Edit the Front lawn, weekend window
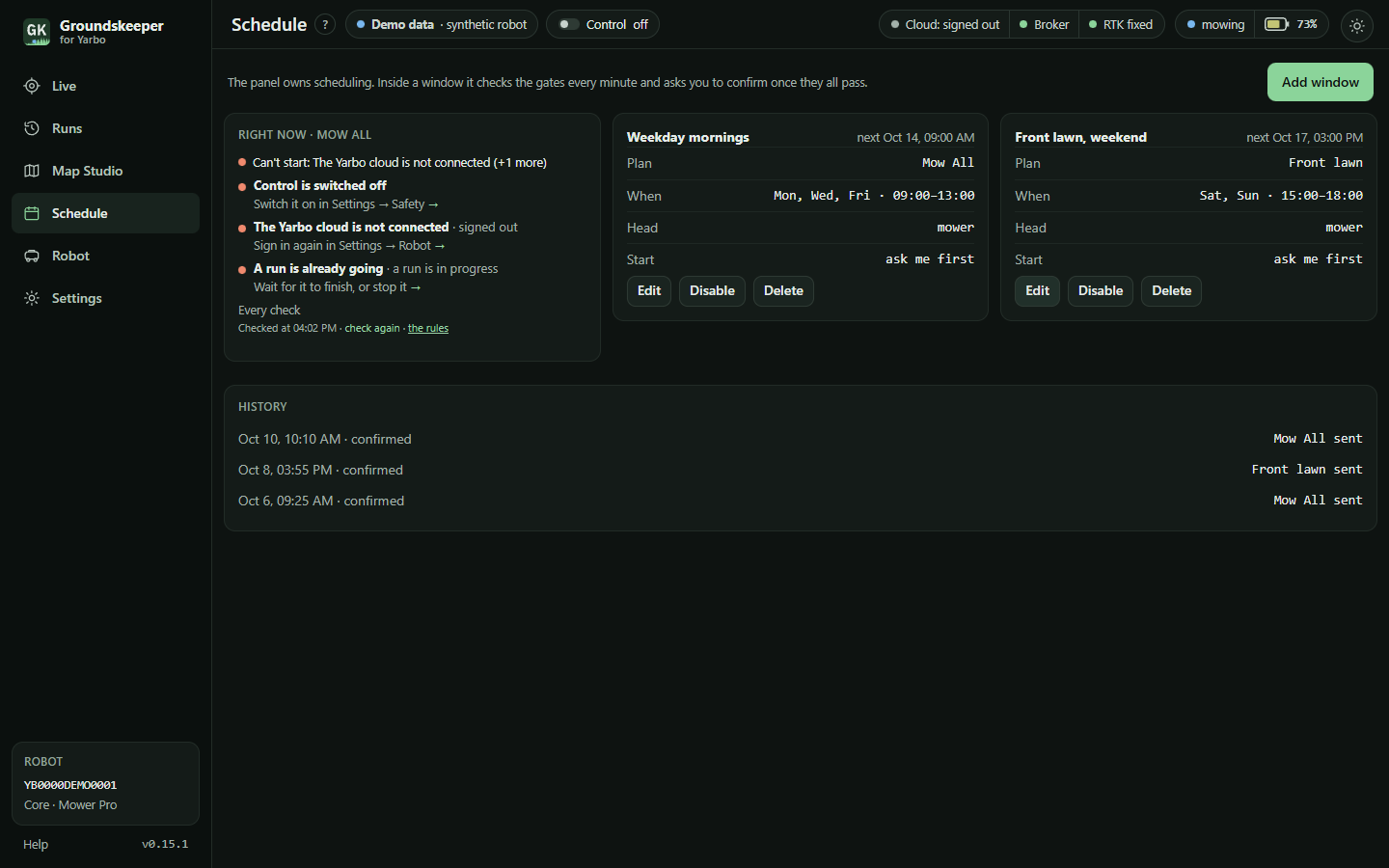This screenshot has height=868, width=1389. [1037, 291]
